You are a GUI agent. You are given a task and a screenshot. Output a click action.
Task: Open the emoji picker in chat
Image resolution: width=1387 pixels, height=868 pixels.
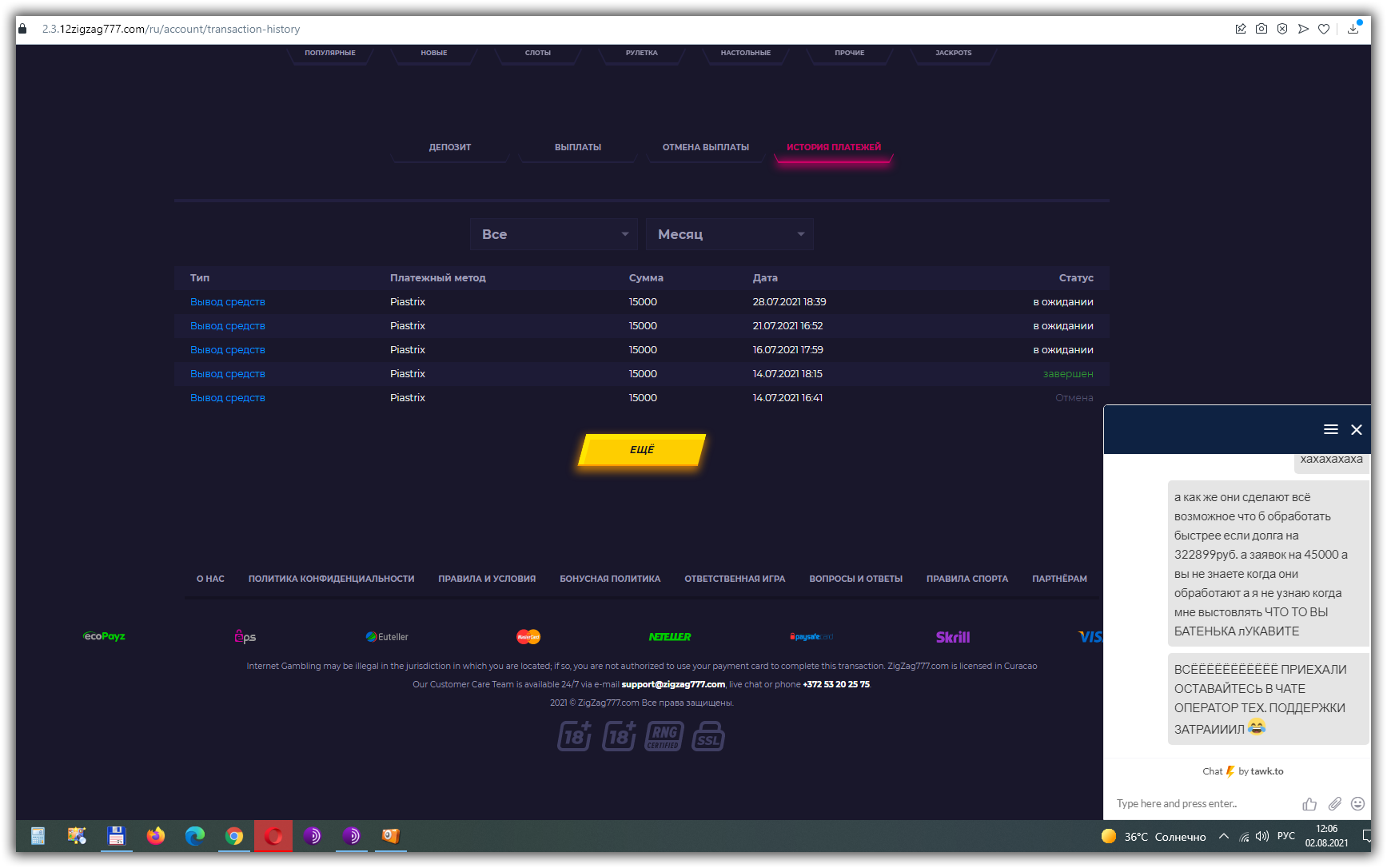click(1357, 803)
